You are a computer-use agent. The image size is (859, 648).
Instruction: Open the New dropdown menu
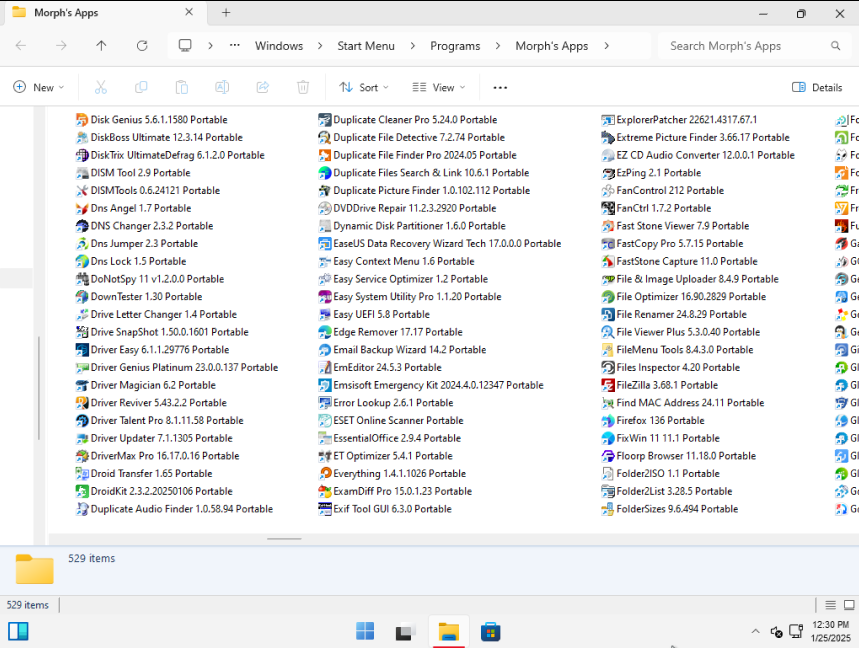38,87
